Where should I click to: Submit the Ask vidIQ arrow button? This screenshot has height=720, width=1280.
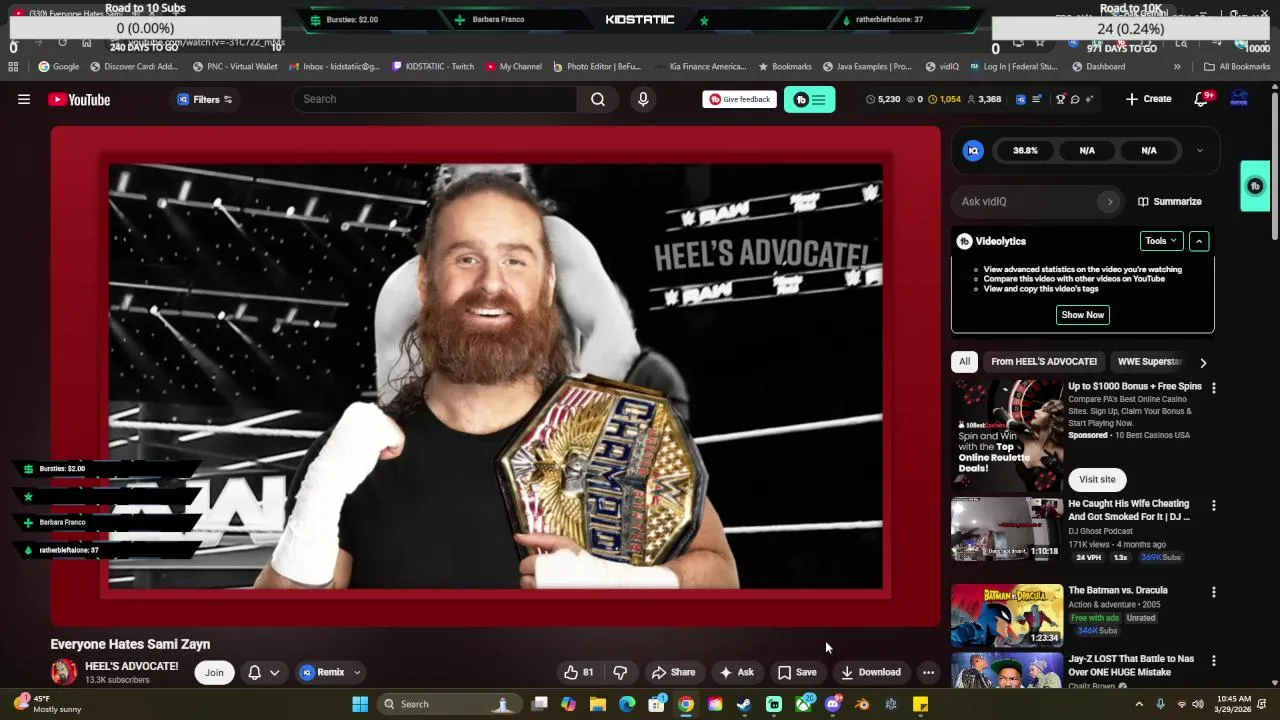pos(1109,201)
